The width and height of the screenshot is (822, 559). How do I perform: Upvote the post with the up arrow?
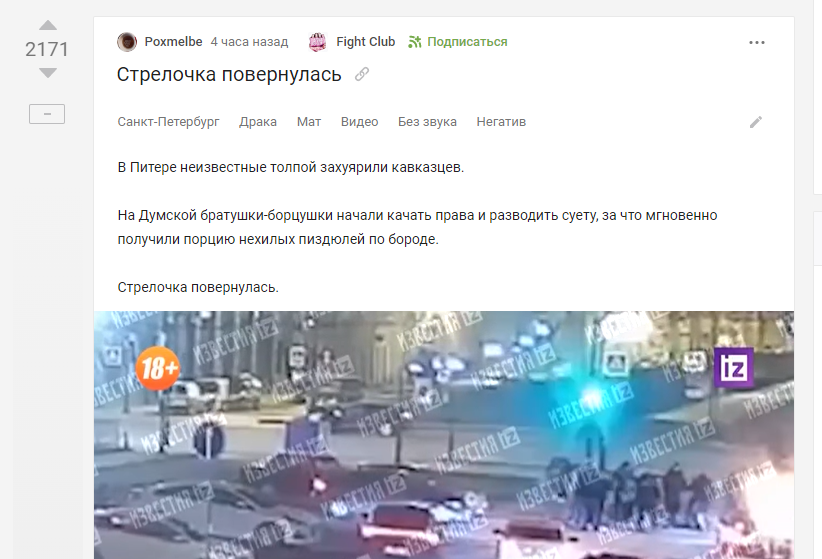tap(48, 25)
